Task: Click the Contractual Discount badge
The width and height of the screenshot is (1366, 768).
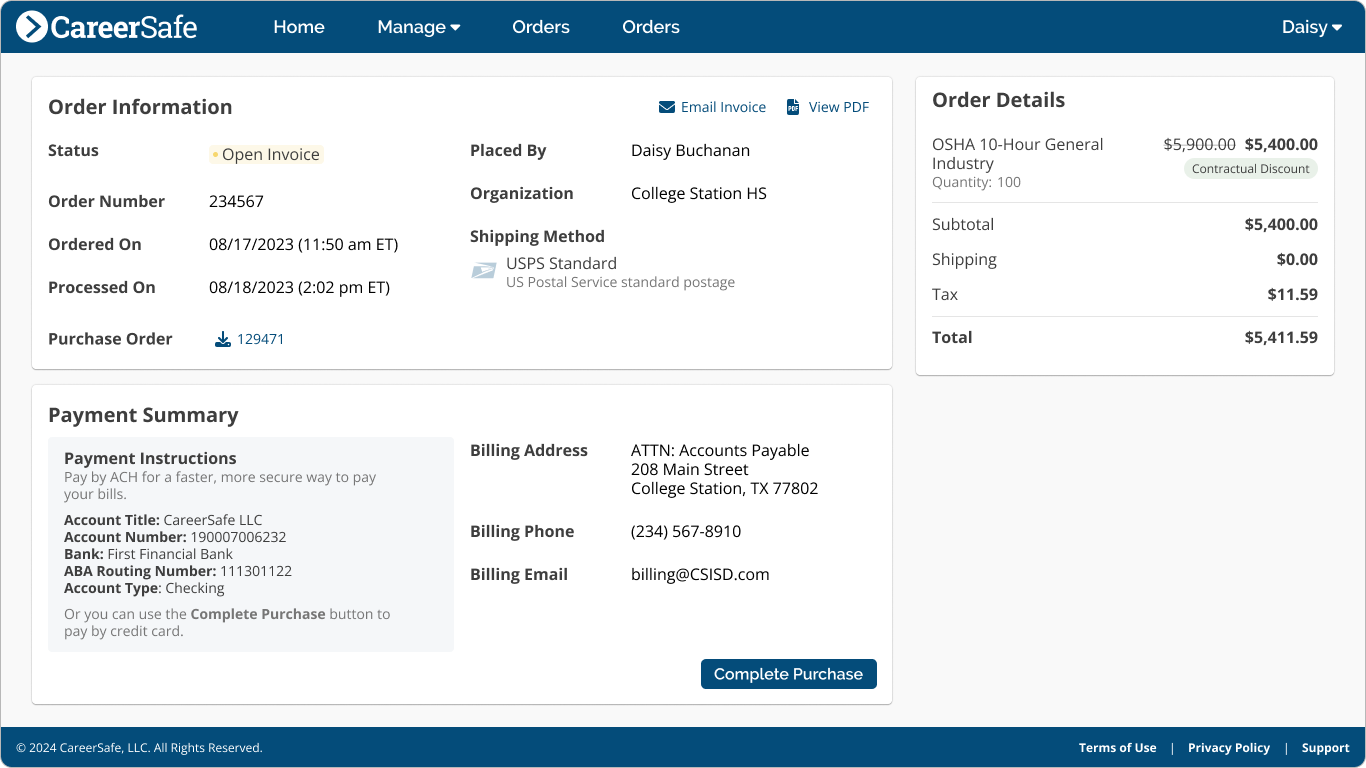Action: [x=1250, y=168]
